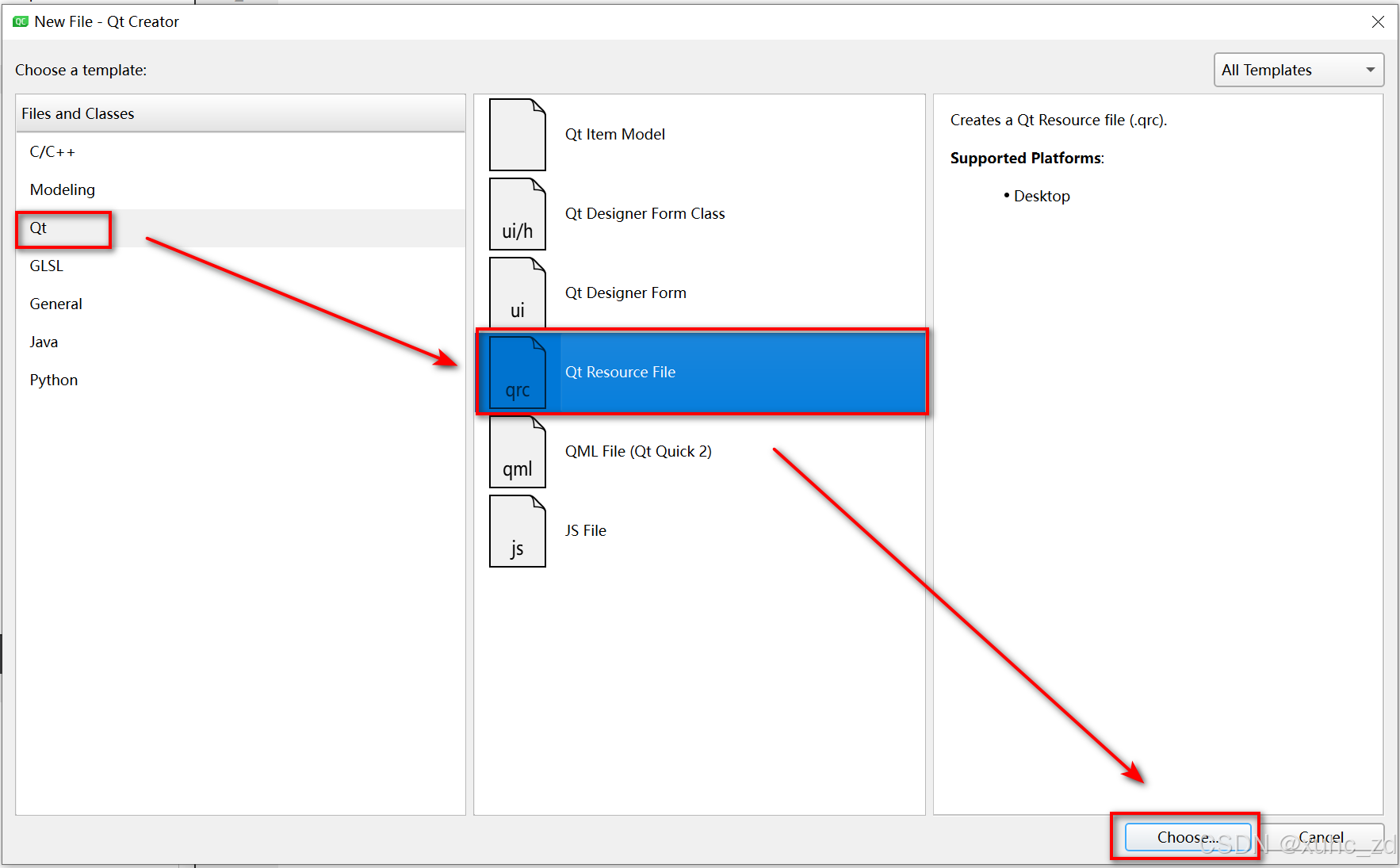Image resolution: width=1400 pixels, height=868 pixels.
Task: Click the qrc Resource File icon
Action: point(517,372)
